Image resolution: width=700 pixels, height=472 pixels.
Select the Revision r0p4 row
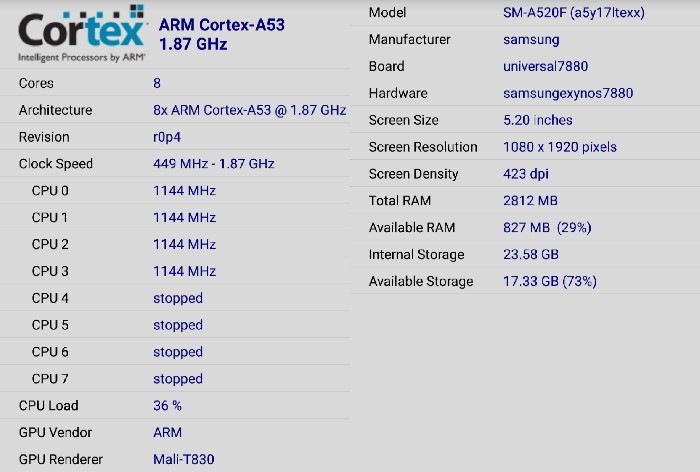point(175,137)
